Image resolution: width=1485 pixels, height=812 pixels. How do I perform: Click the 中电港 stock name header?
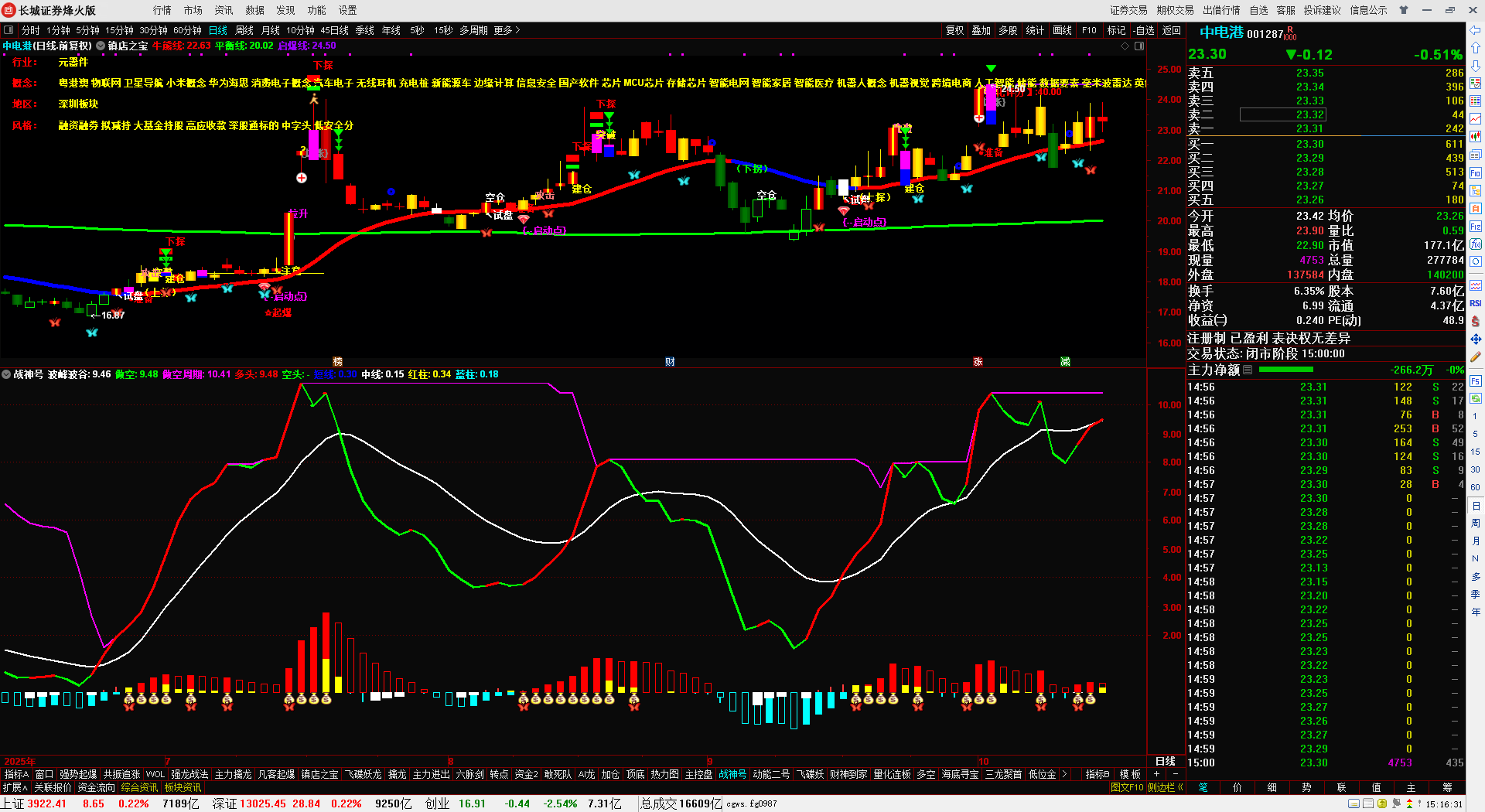point(1221,32)
